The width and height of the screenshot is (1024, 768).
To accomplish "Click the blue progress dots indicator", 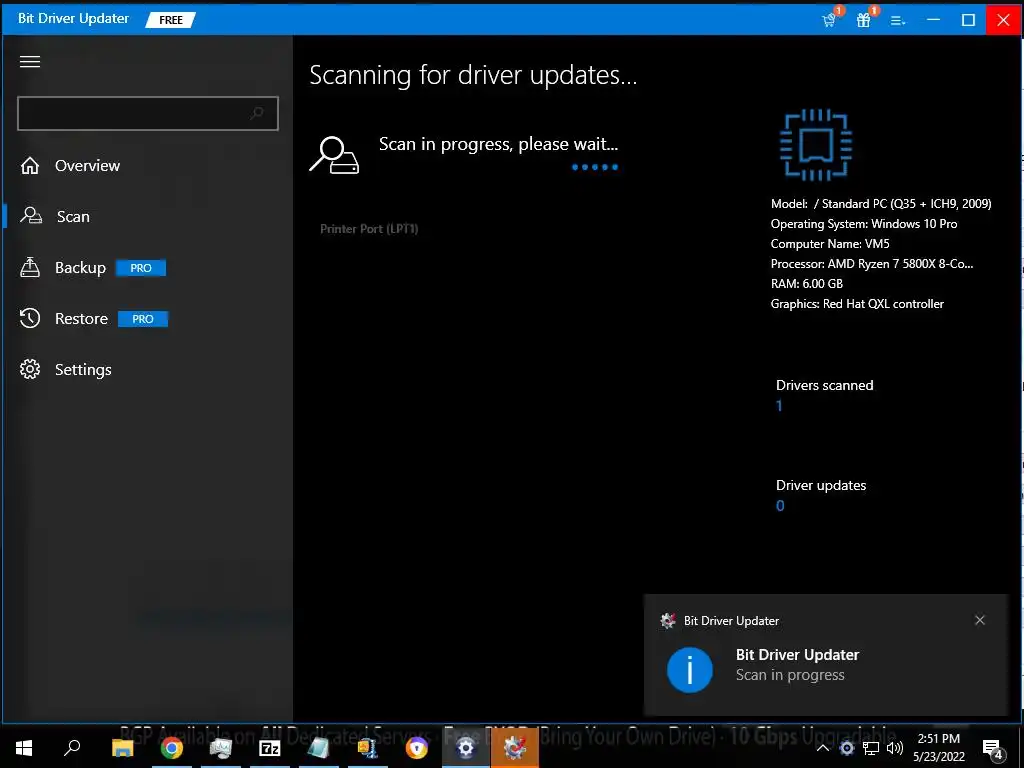I will click(x=595, y=167).
